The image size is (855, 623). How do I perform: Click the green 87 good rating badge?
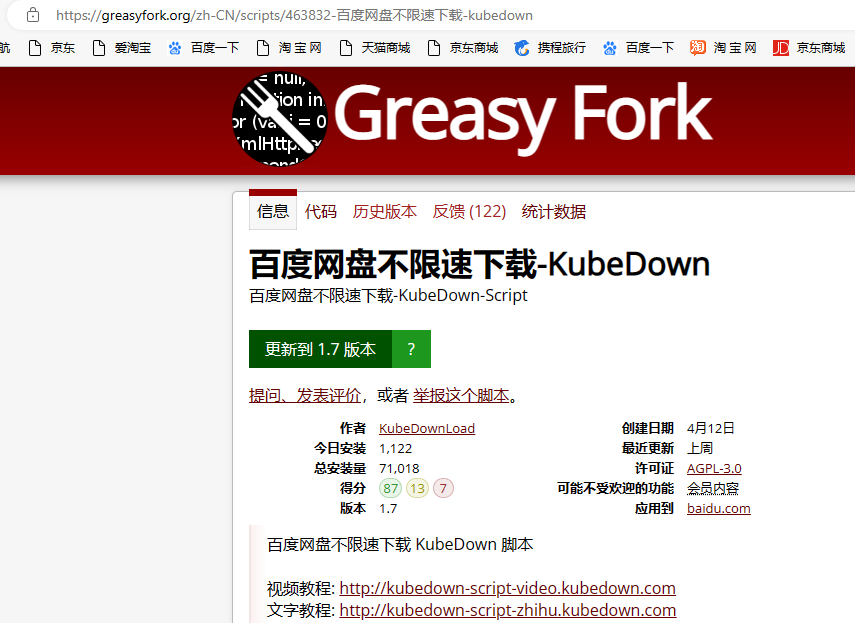point(390,488)
